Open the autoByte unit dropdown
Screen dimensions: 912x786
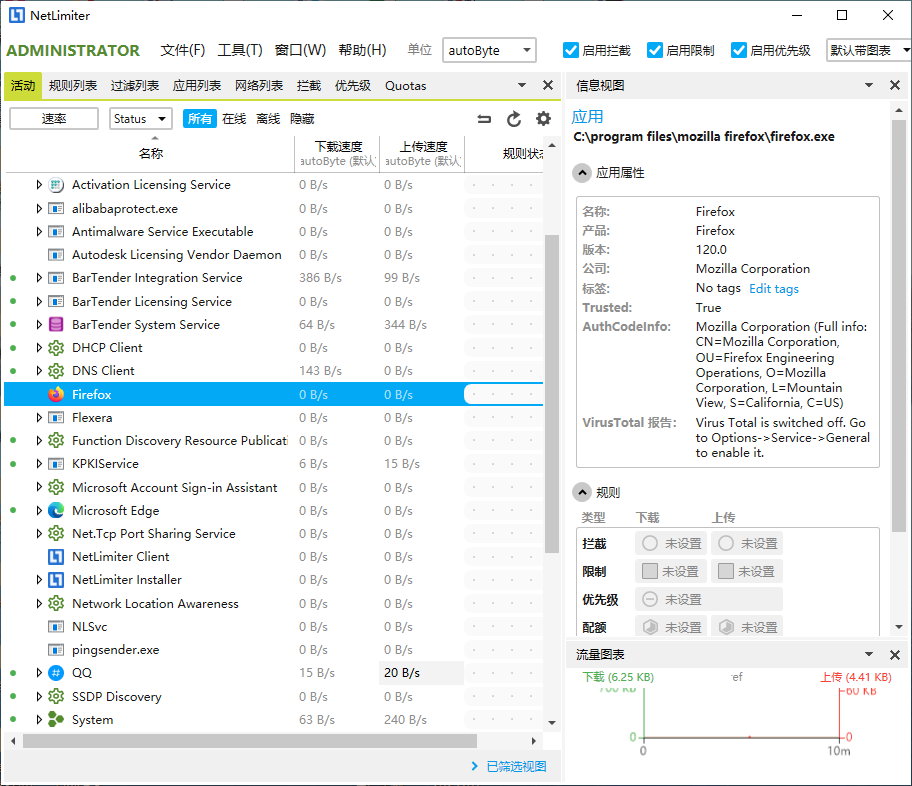pyautogui.click(x=489, y=51)
